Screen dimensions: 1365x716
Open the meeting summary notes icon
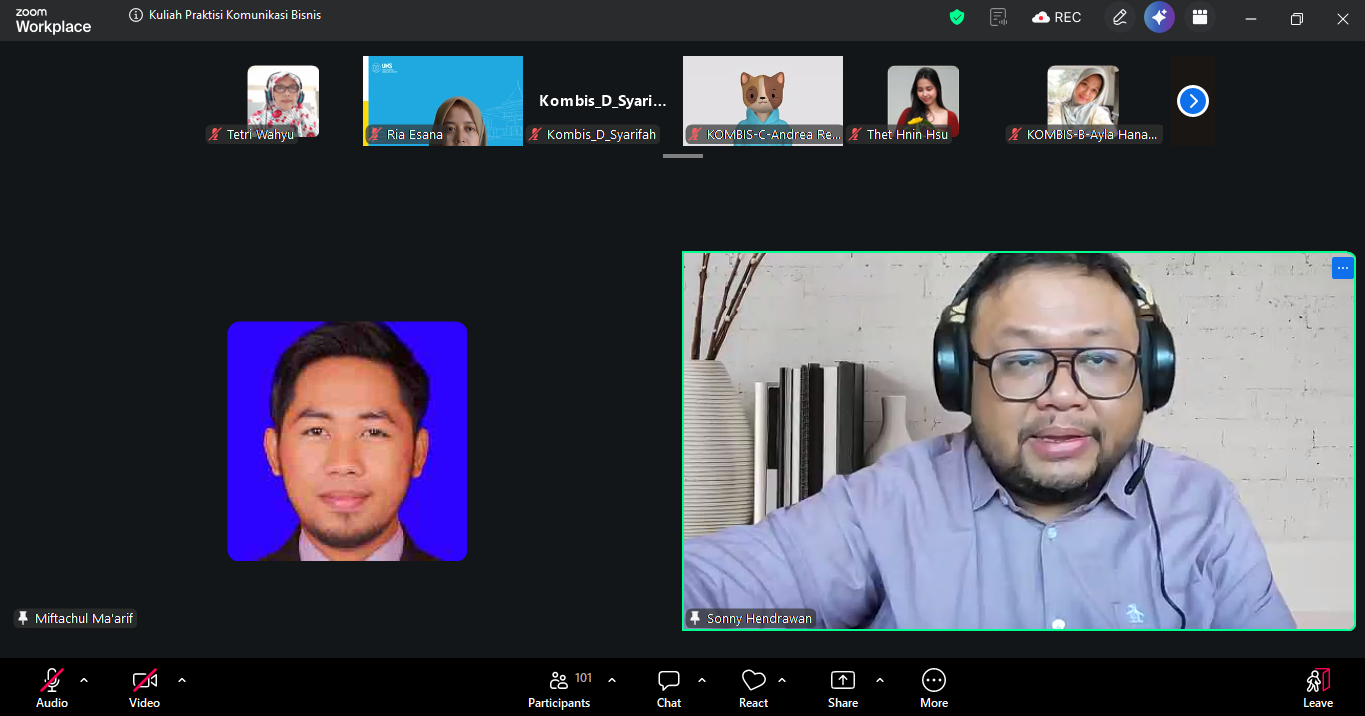998,17
